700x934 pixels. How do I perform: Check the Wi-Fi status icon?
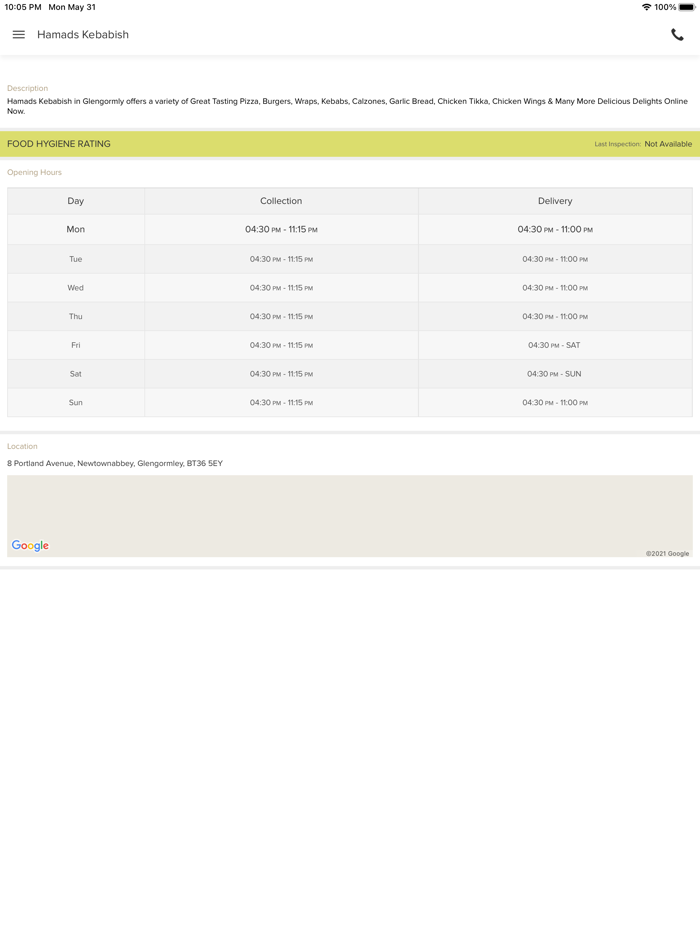coord(646,7)
